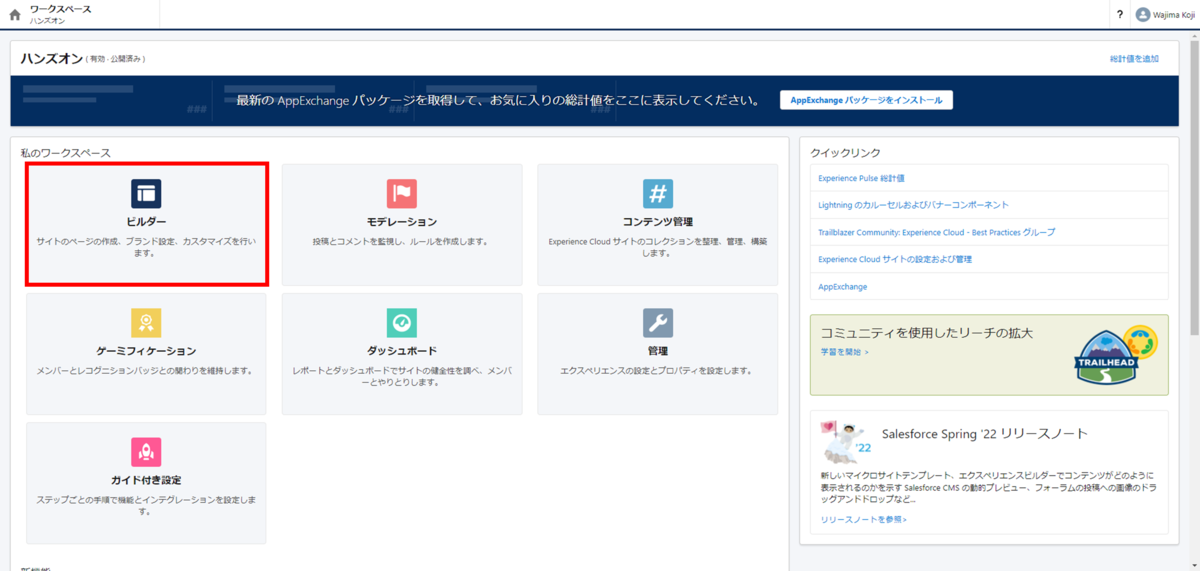Click the Trailhead badge logo
The width and height of the screenshot is (1200, 571).
[1116, 356]
